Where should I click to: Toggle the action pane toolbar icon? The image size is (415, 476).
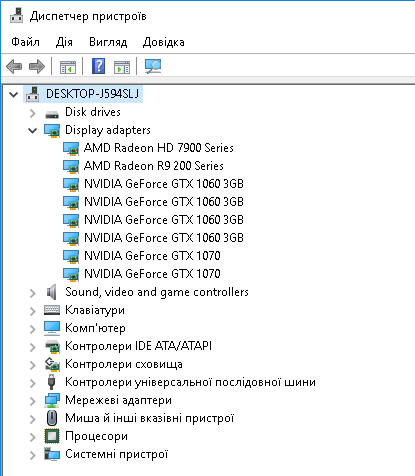122,67
